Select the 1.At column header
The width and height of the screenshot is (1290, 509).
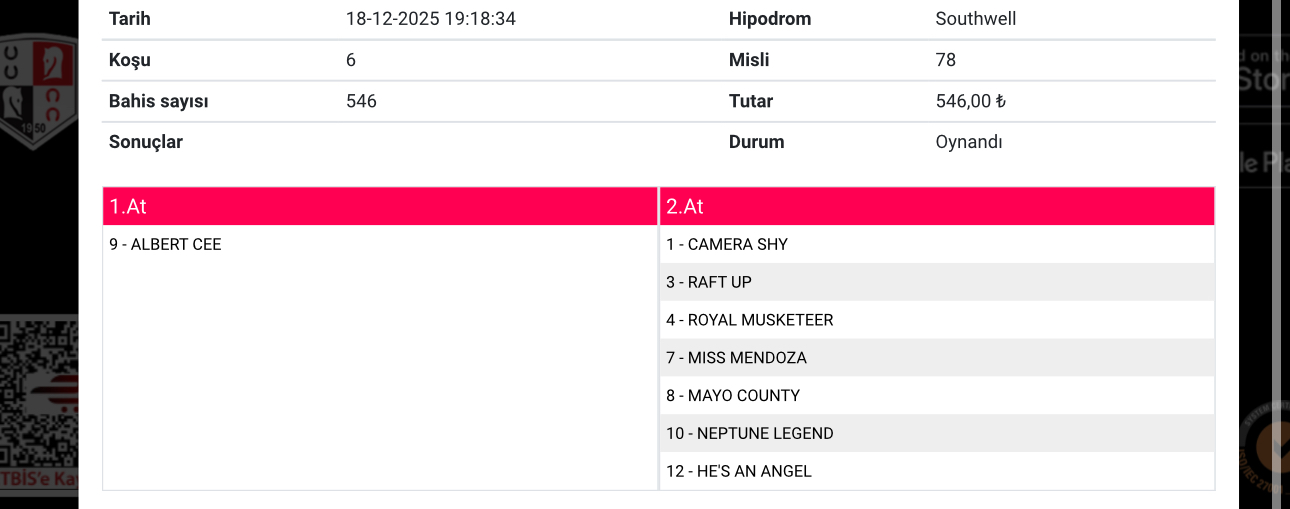380,206
